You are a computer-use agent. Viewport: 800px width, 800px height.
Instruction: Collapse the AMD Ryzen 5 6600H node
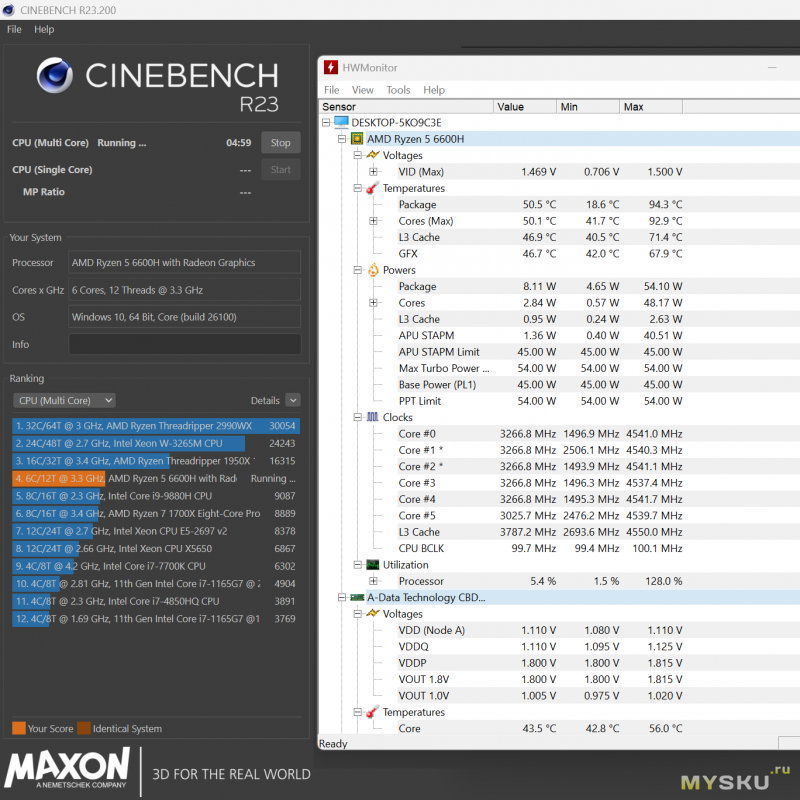(342, 139)
